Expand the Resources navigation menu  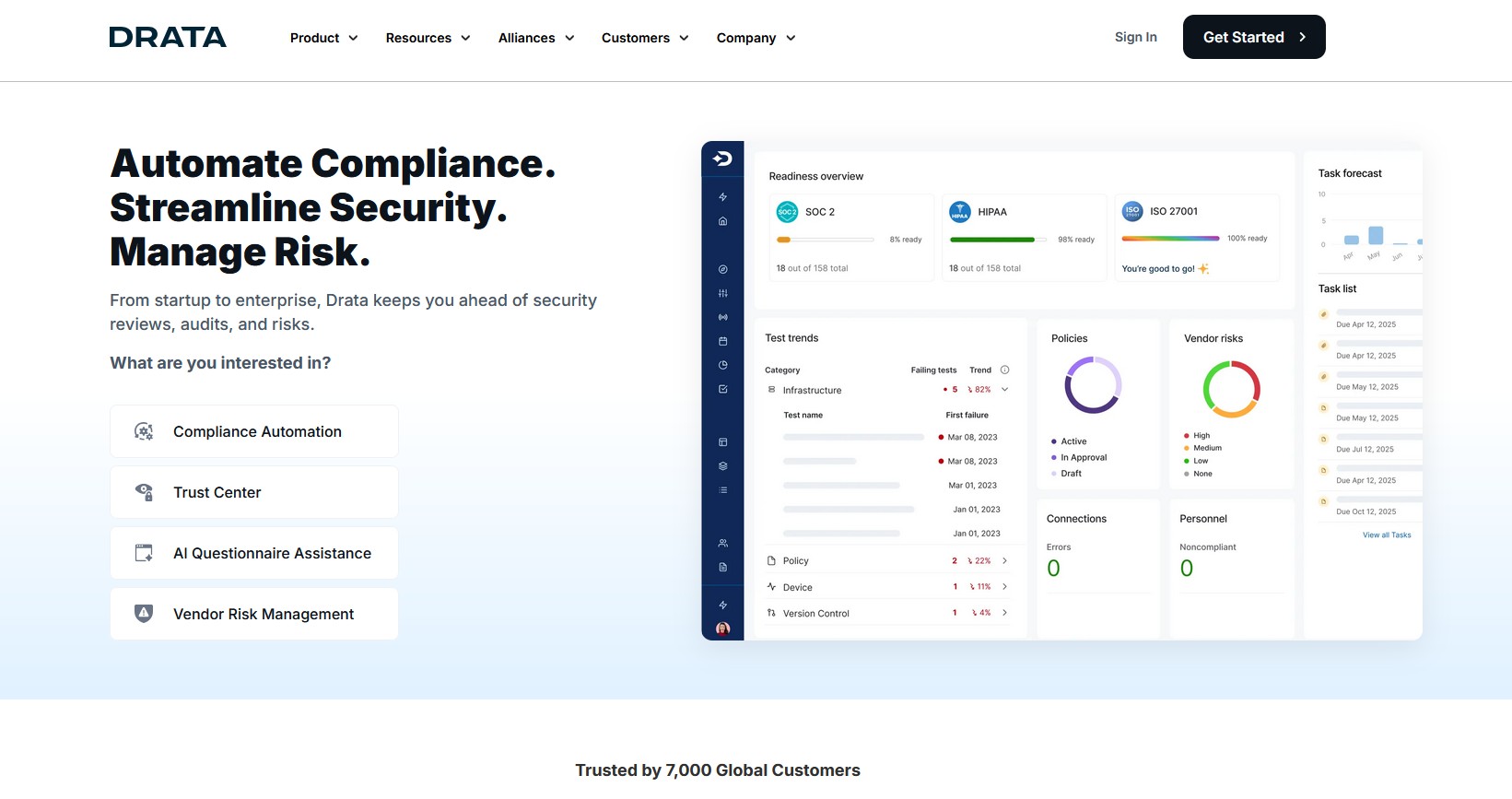[x=428, y=38]
